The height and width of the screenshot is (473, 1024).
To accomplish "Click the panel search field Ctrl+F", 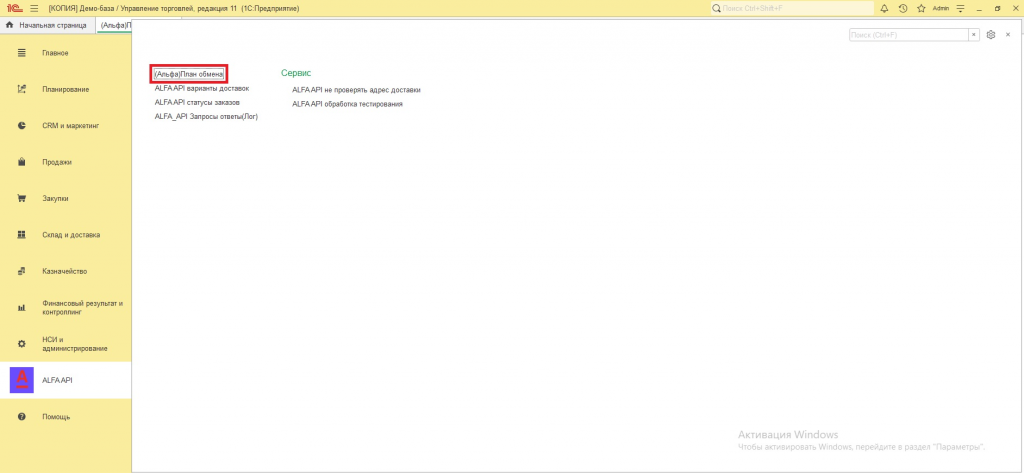I will tap(908, 35).
